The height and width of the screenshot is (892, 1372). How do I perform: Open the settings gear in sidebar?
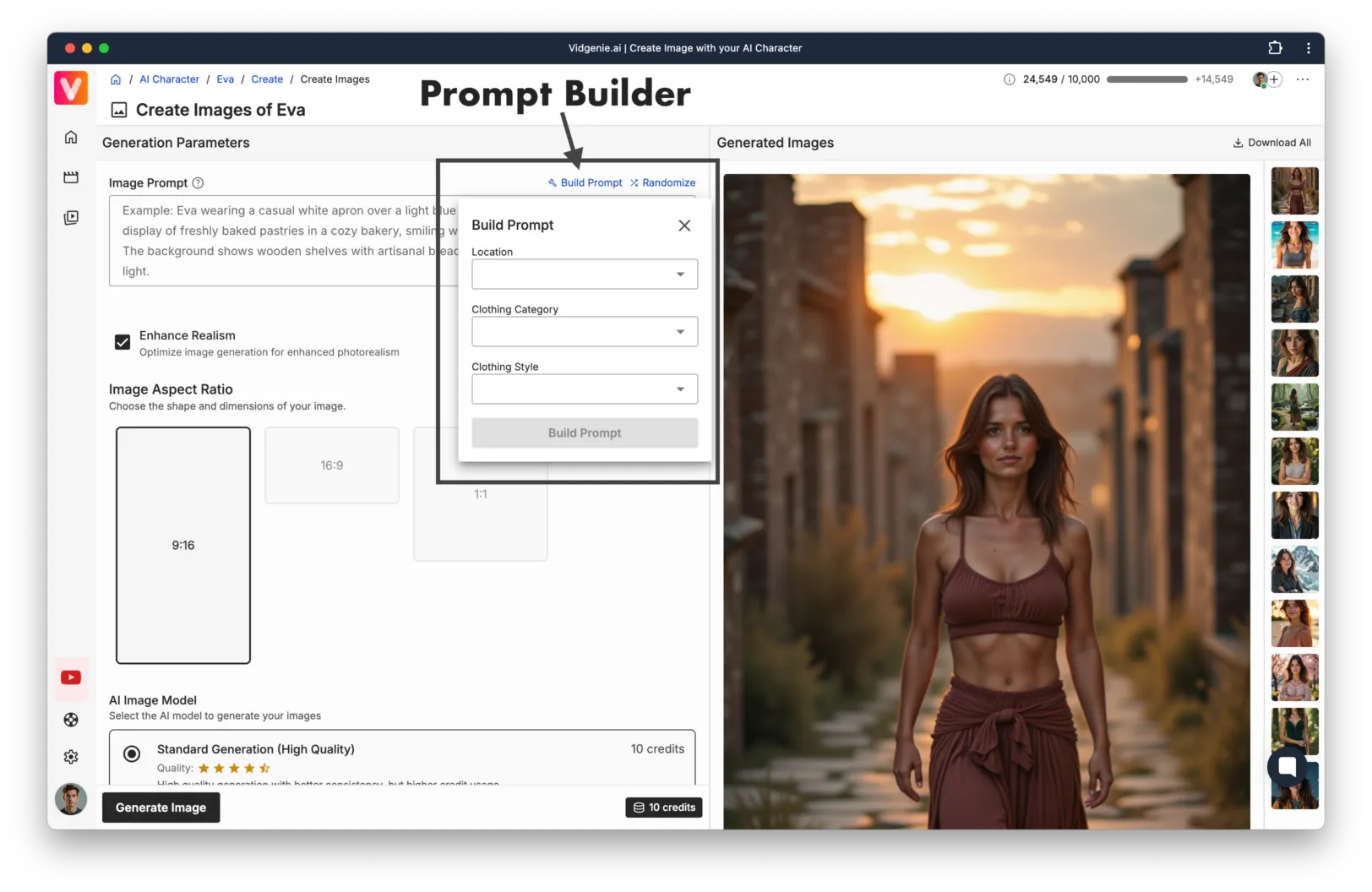[x=71, y=757]
